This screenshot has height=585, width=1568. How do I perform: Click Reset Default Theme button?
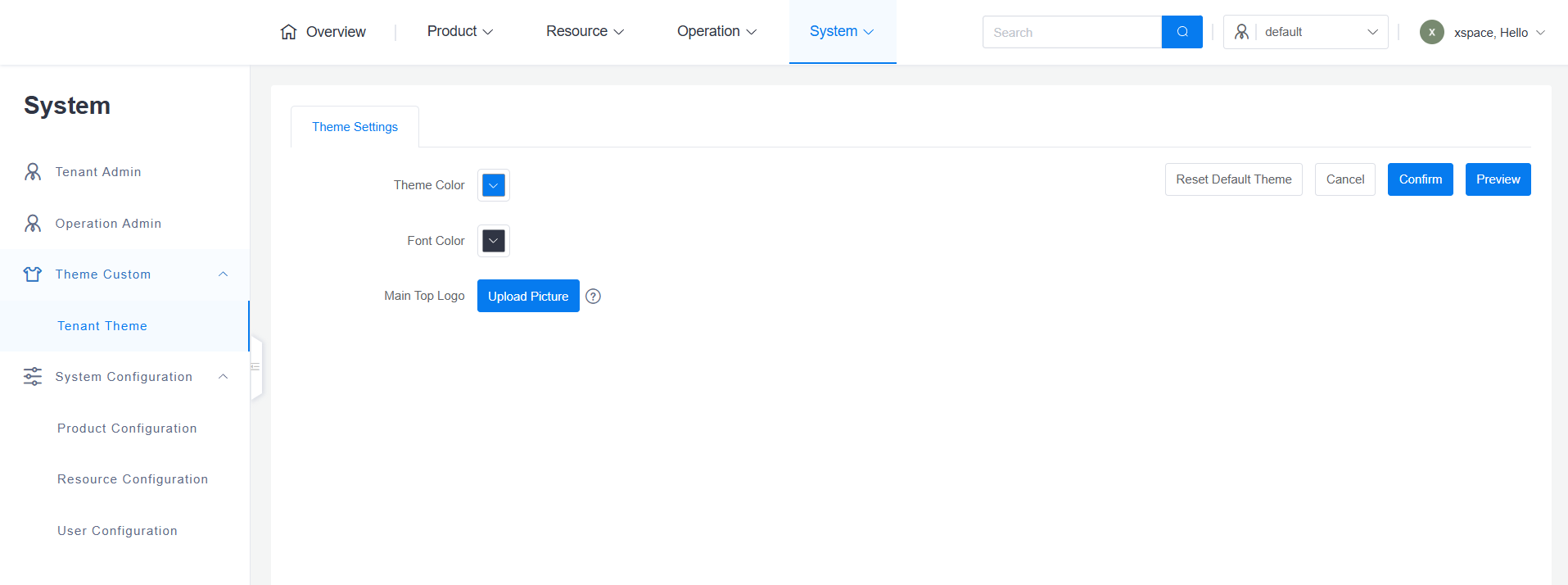tap(1233, 179)
